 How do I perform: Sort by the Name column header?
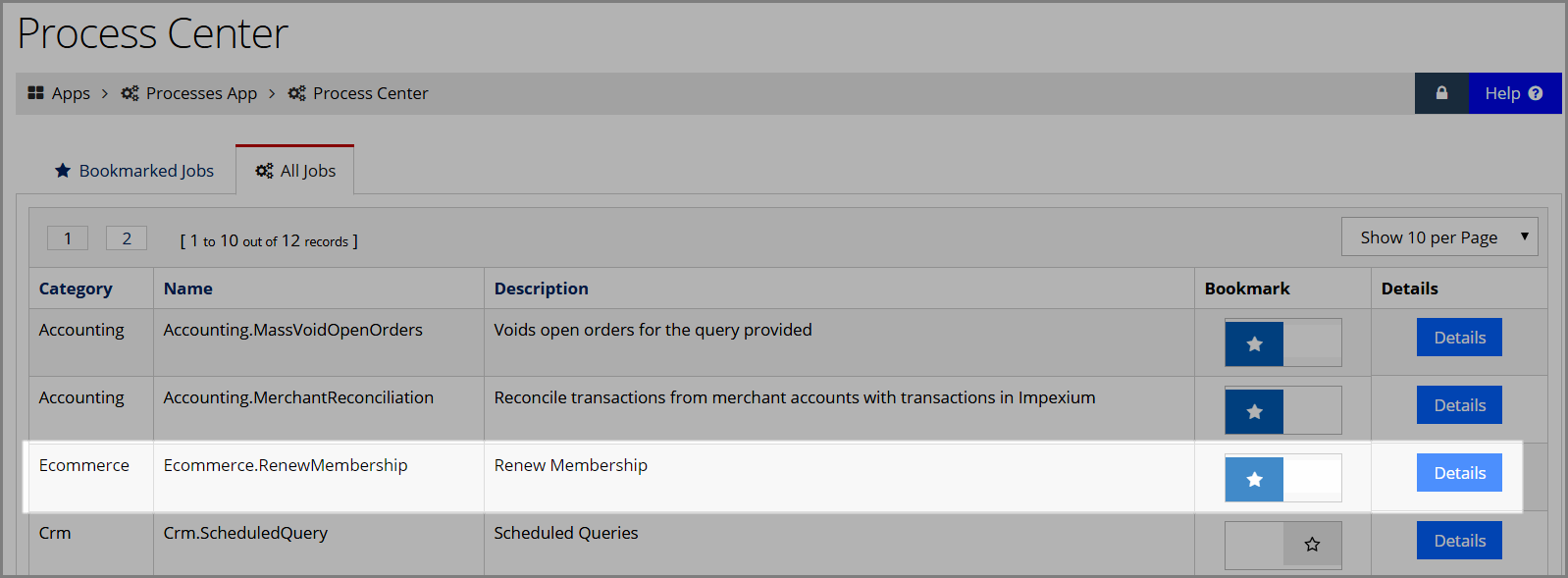(x=188, y=289)
